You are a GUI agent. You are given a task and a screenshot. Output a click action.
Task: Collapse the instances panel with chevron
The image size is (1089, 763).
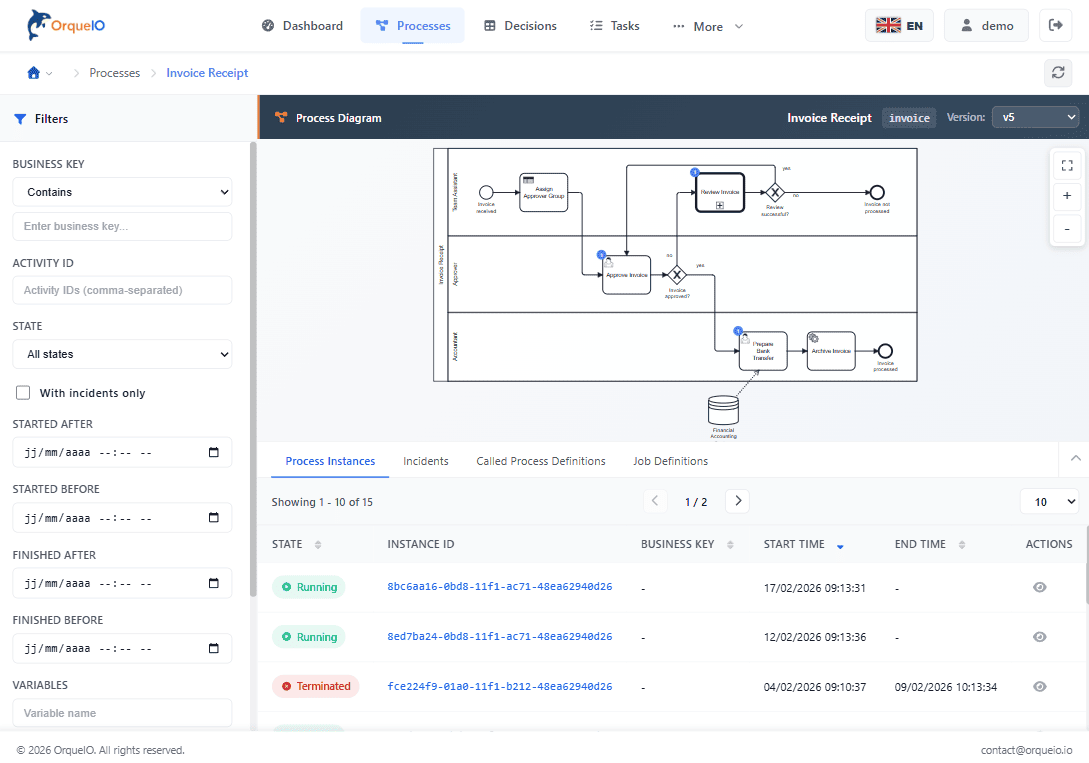1075,458
